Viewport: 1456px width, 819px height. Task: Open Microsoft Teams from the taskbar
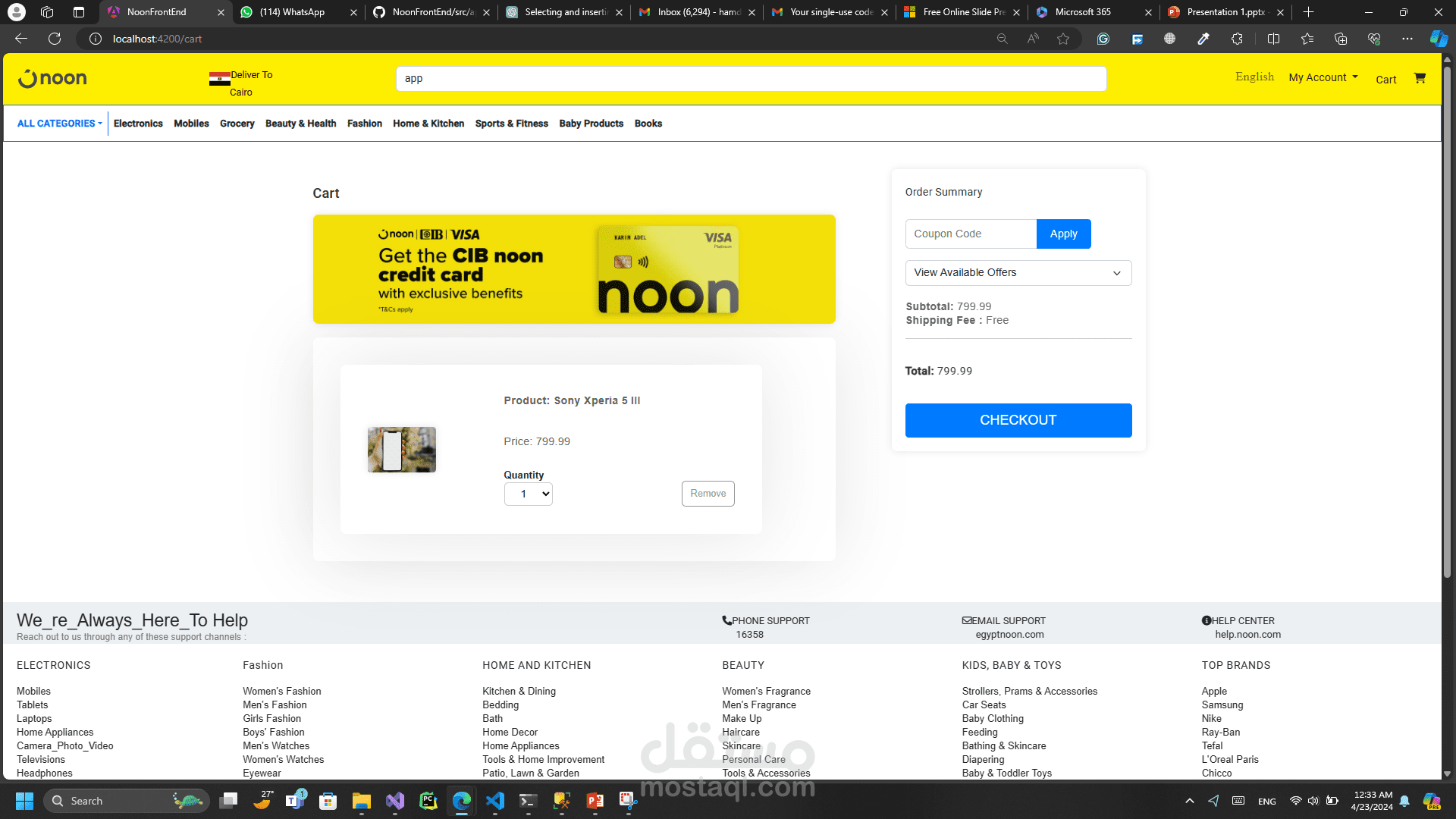[296, 801]
